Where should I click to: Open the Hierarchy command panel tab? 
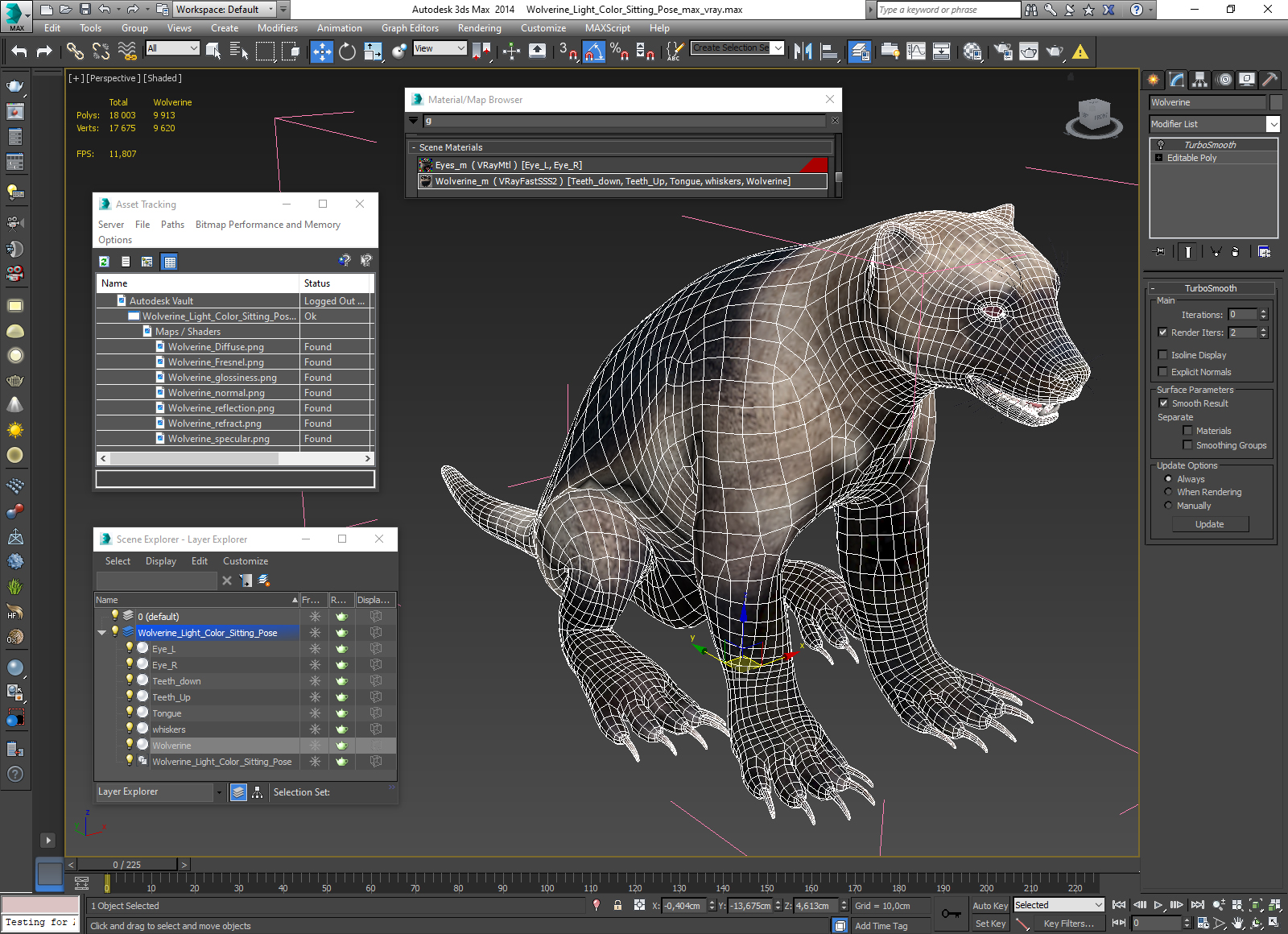pyautogui.click(x=1200, y=79)
